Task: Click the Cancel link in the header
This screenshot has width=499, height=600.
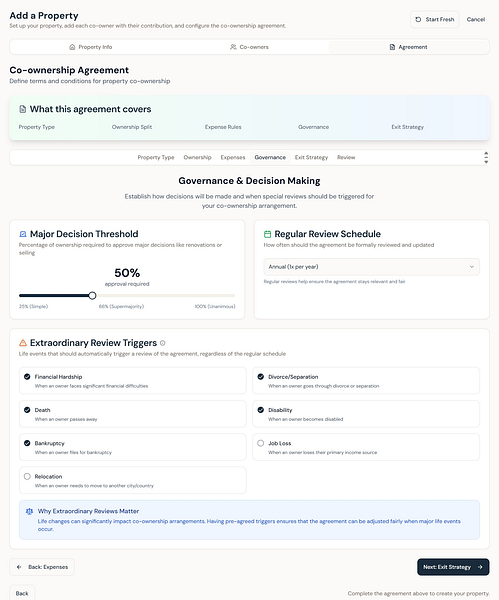Action: click(476, 19)
